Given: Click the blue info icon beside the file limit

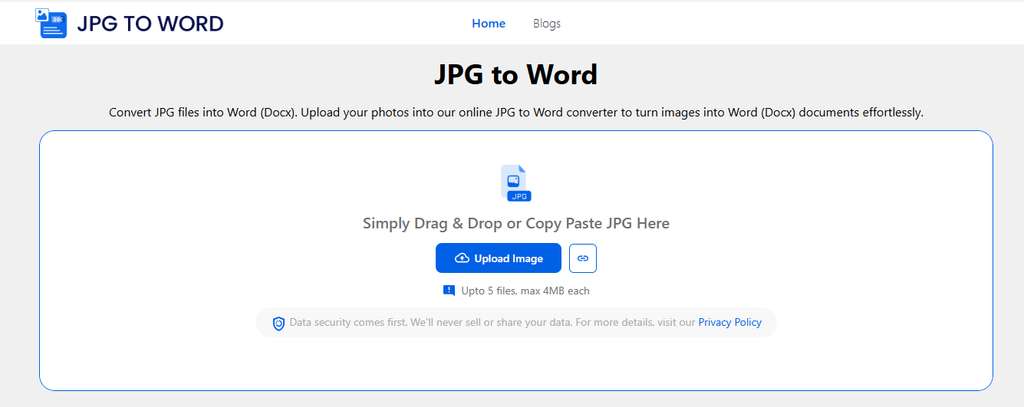Looking at the screenshot, I should coord(449,291).
